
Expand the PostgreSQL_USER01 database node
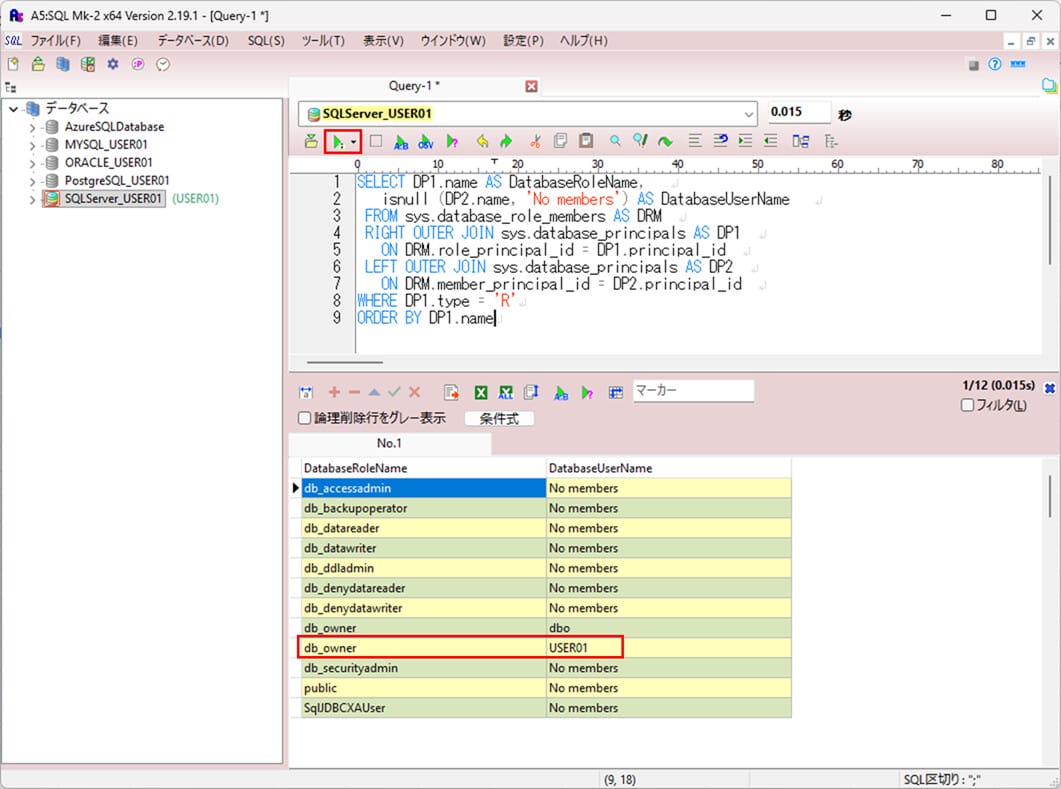click(32, 181)
